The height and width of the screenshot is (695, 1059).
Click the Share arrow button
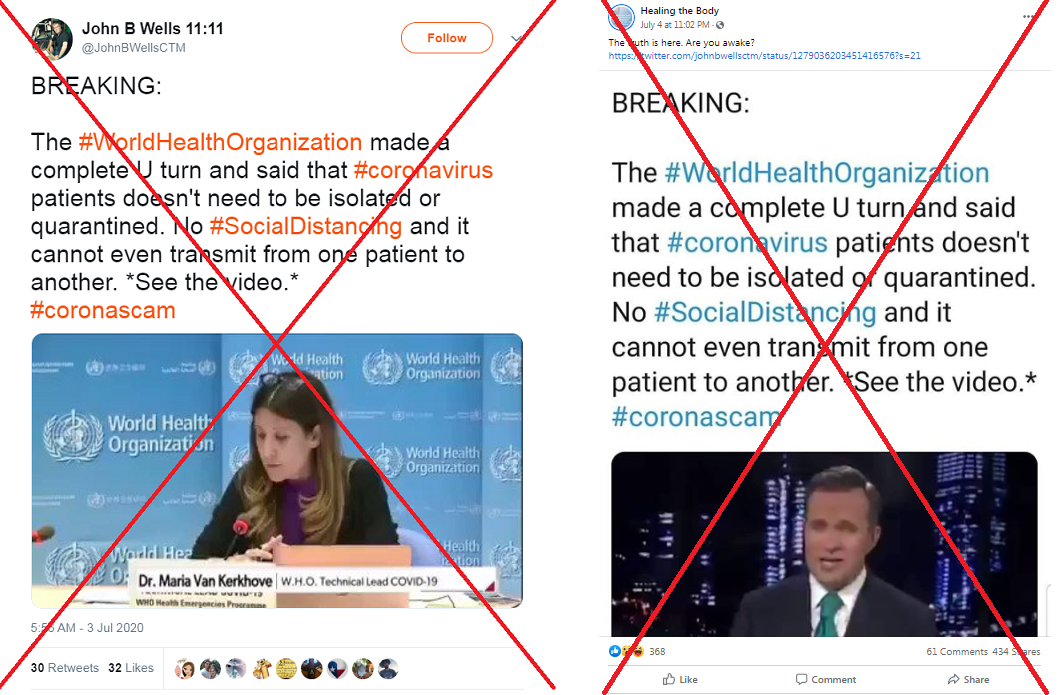(968, 679)
